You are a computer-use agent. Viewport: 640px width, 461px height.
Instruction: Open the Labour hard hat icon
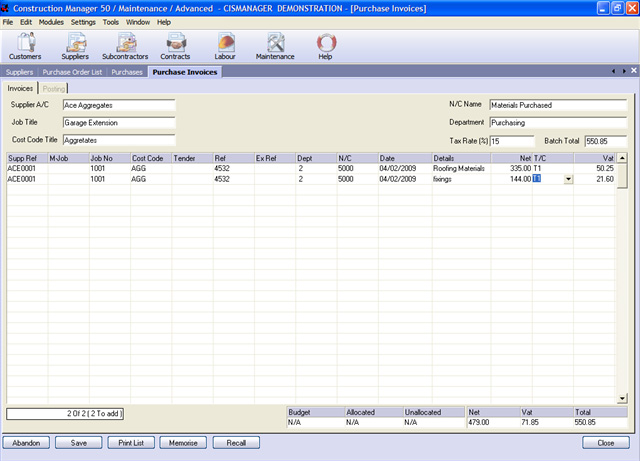[225, 46]
